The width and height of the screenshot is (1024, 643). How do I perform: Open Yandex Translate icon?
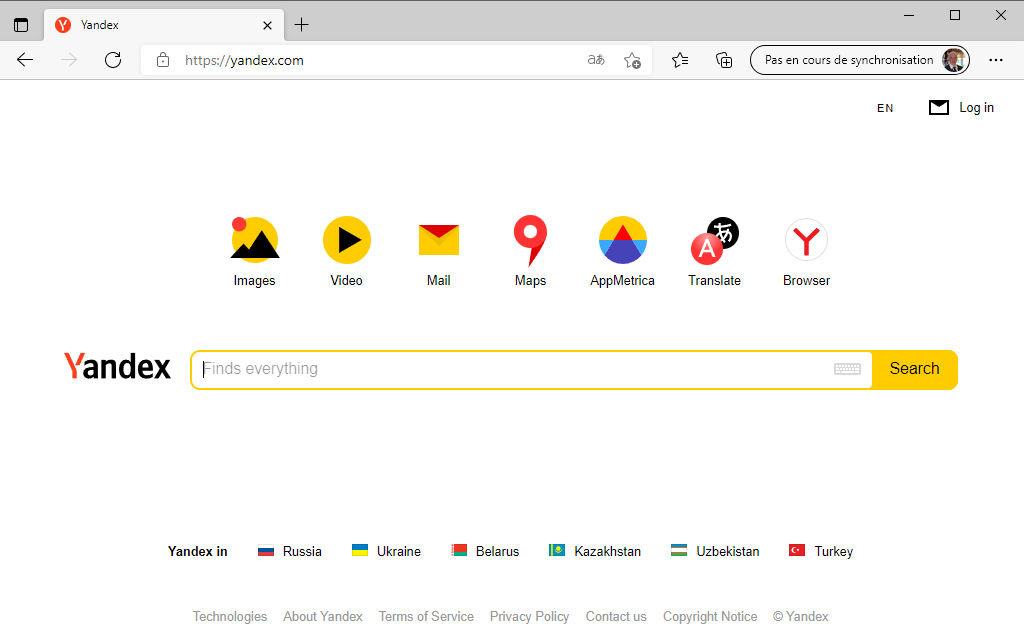[714, 241]
